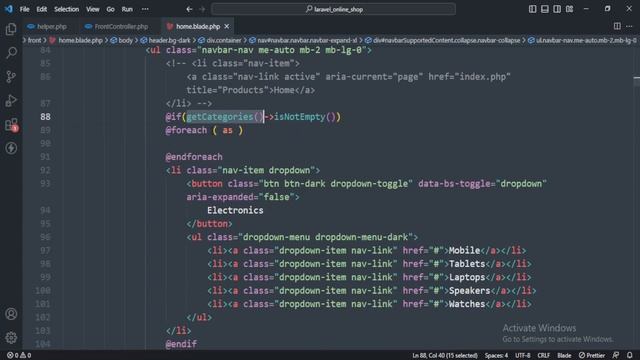Open the Explorer view in activity bar
This screenshot has height=360, width=640.
pos(11,29)
